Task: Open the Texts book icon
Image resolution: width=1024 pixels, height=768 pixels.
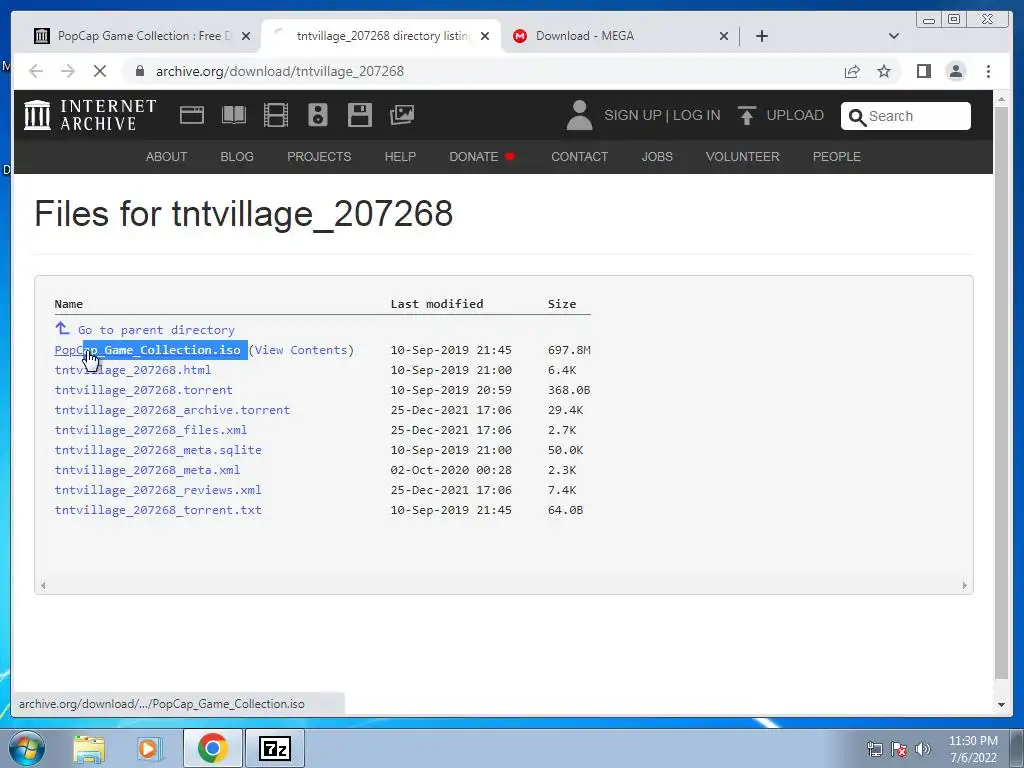Action: (234, 116)
